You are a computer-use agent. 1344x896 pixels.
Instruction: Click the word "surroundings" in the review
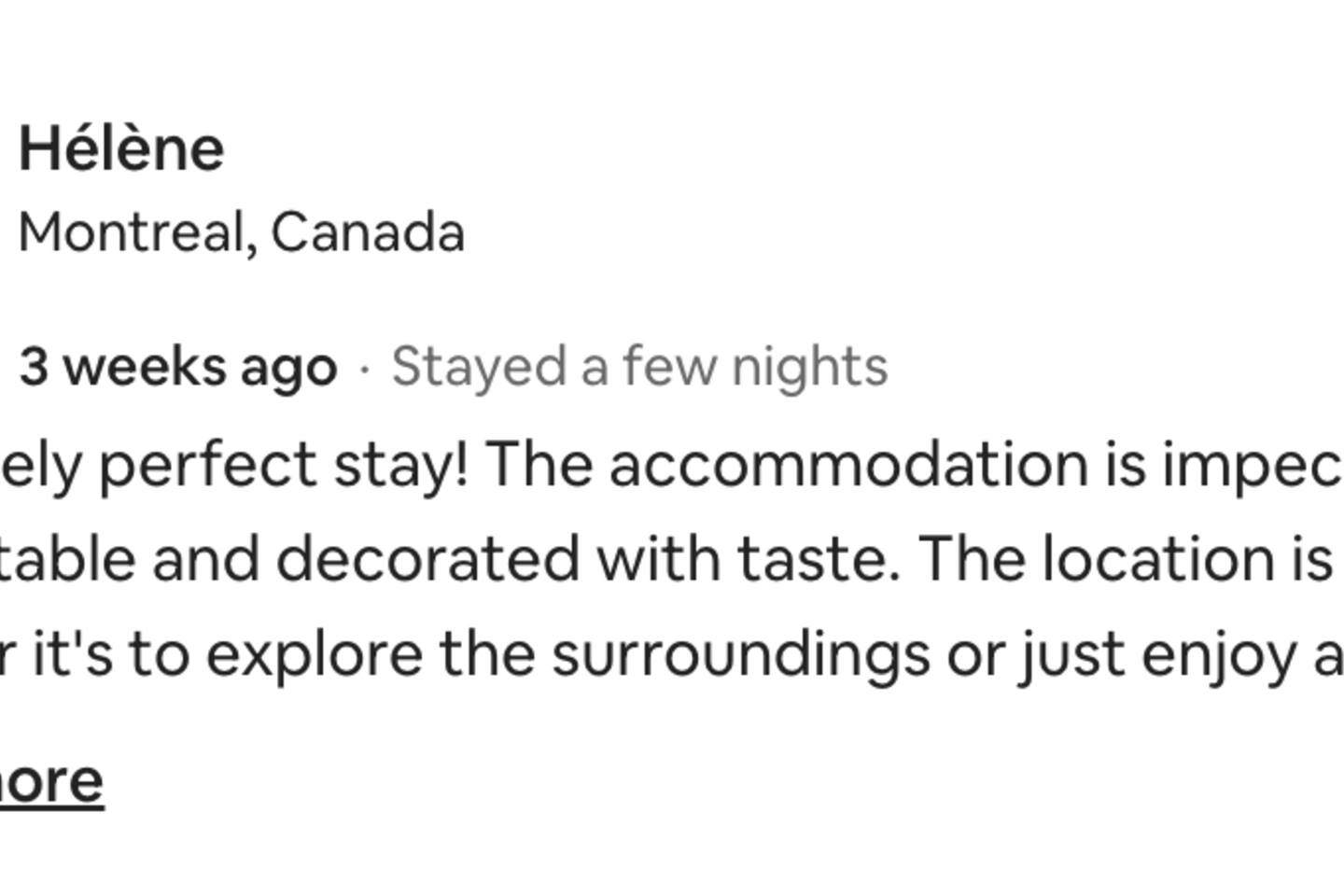pos(740,654)
